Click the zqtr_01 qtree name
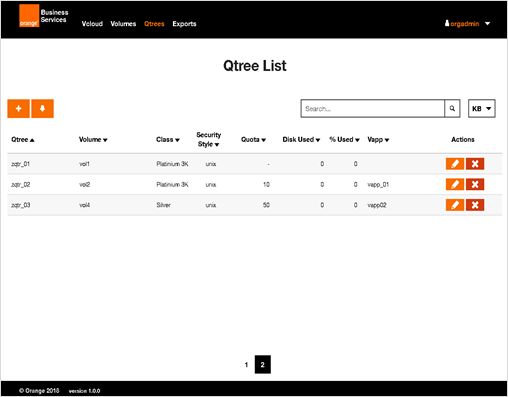The width and height of the screenshot is (508, 397). 20,164
